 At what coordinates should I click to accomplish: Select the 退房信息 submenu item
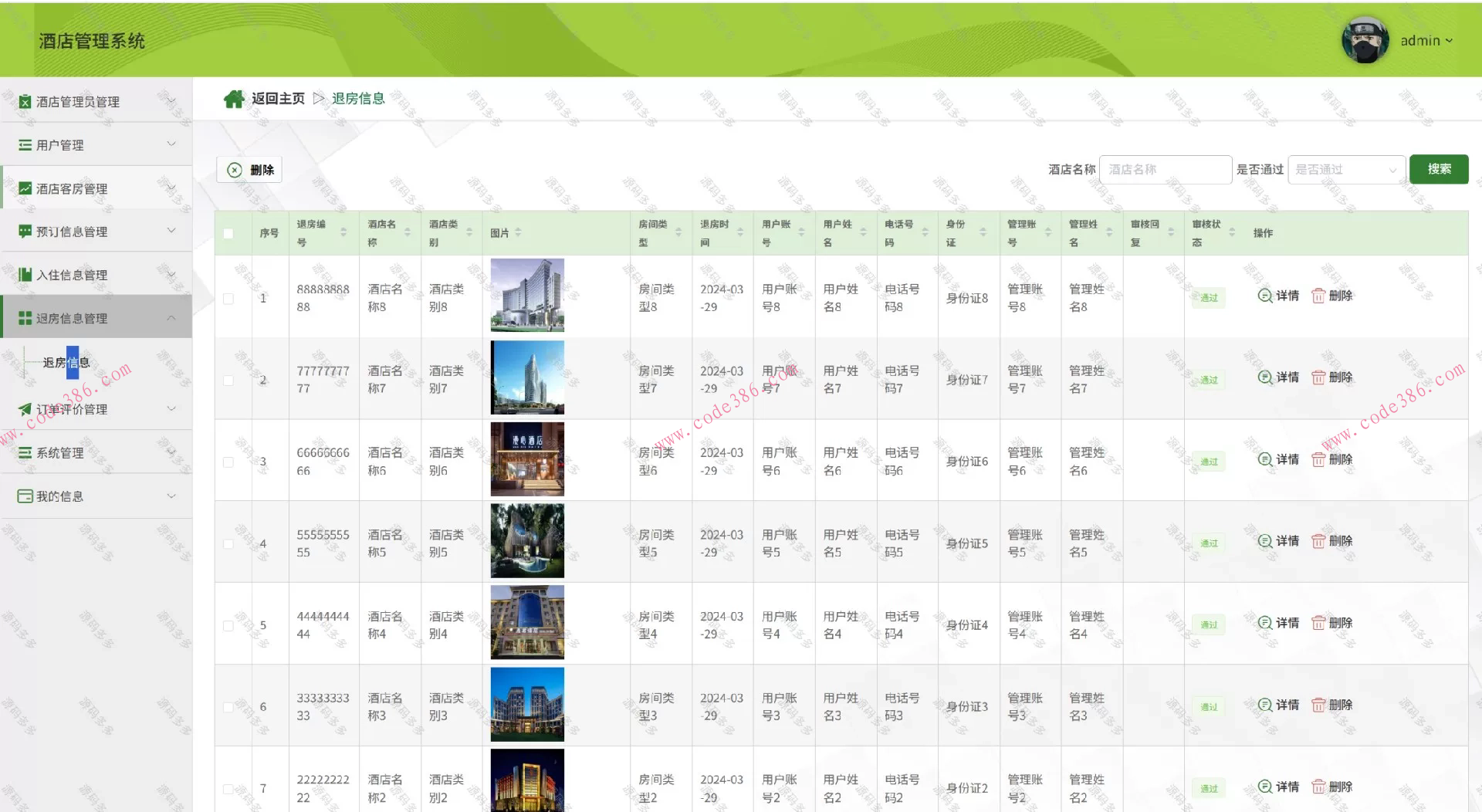coord(66,363)
